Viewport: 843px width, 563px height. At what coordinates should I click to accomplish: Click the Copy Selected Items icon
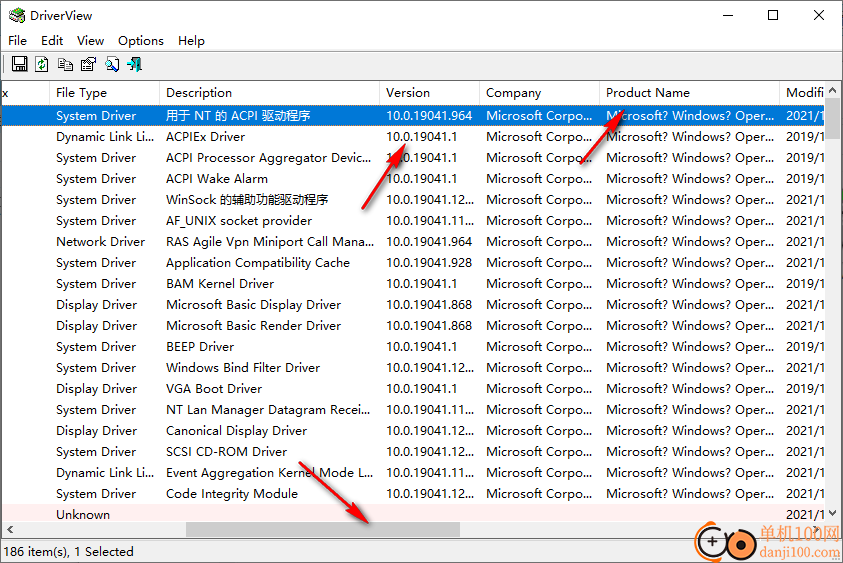click(65, 65)
